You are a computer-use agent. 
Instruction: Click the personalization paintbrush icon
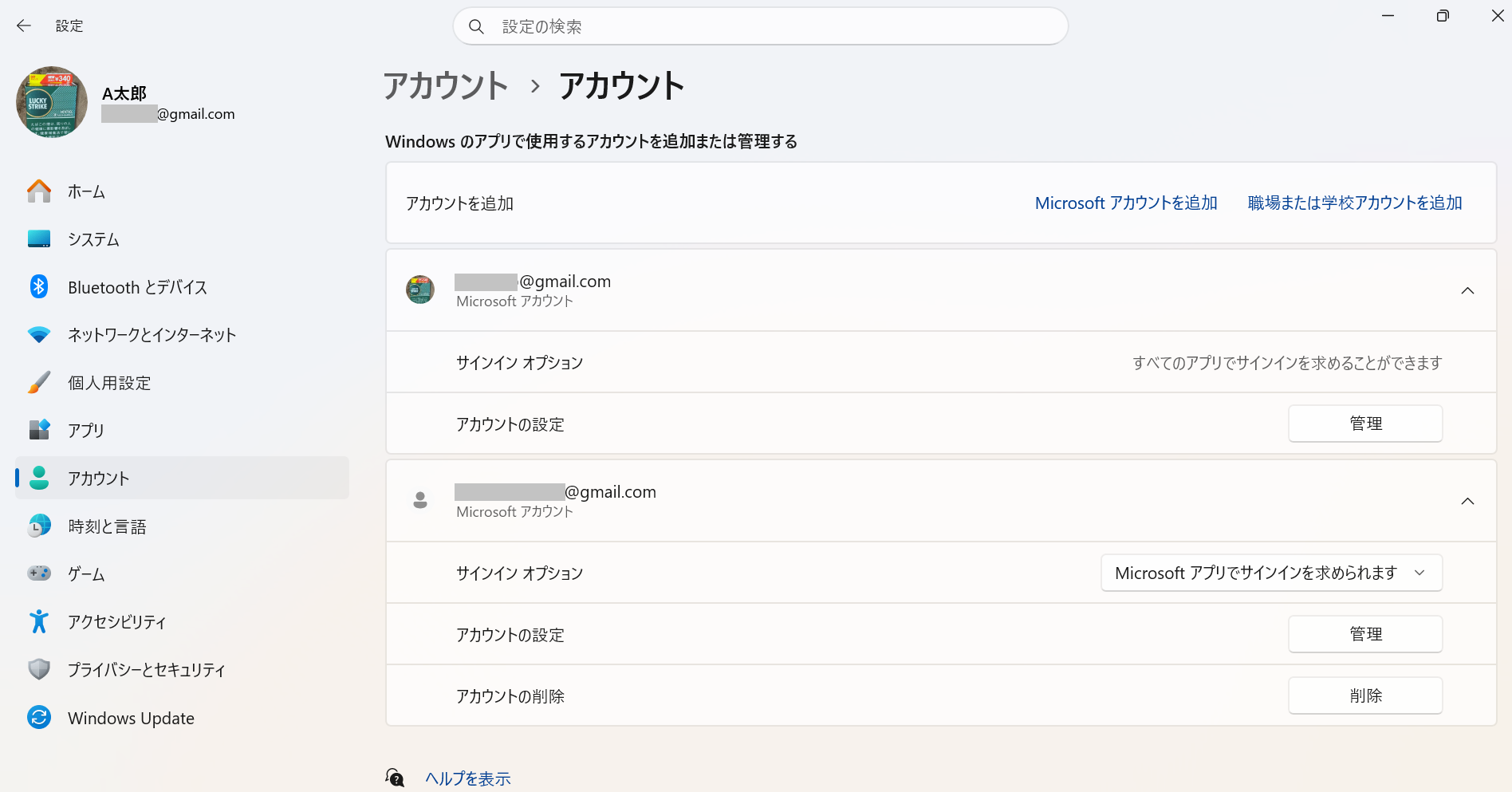click(x=39, y=382)
